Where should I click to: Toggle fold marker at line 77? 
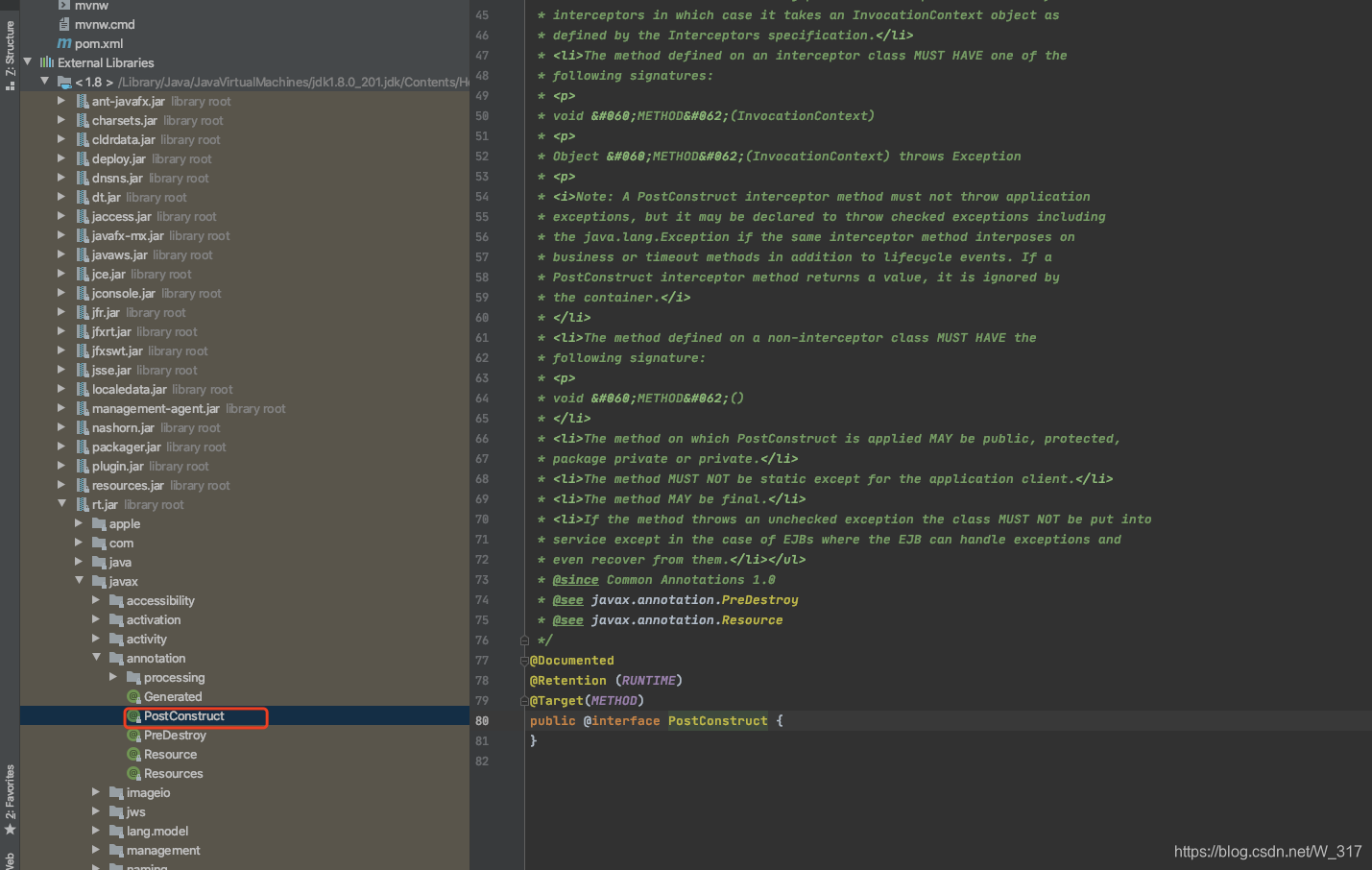click(x=524, y=661)
